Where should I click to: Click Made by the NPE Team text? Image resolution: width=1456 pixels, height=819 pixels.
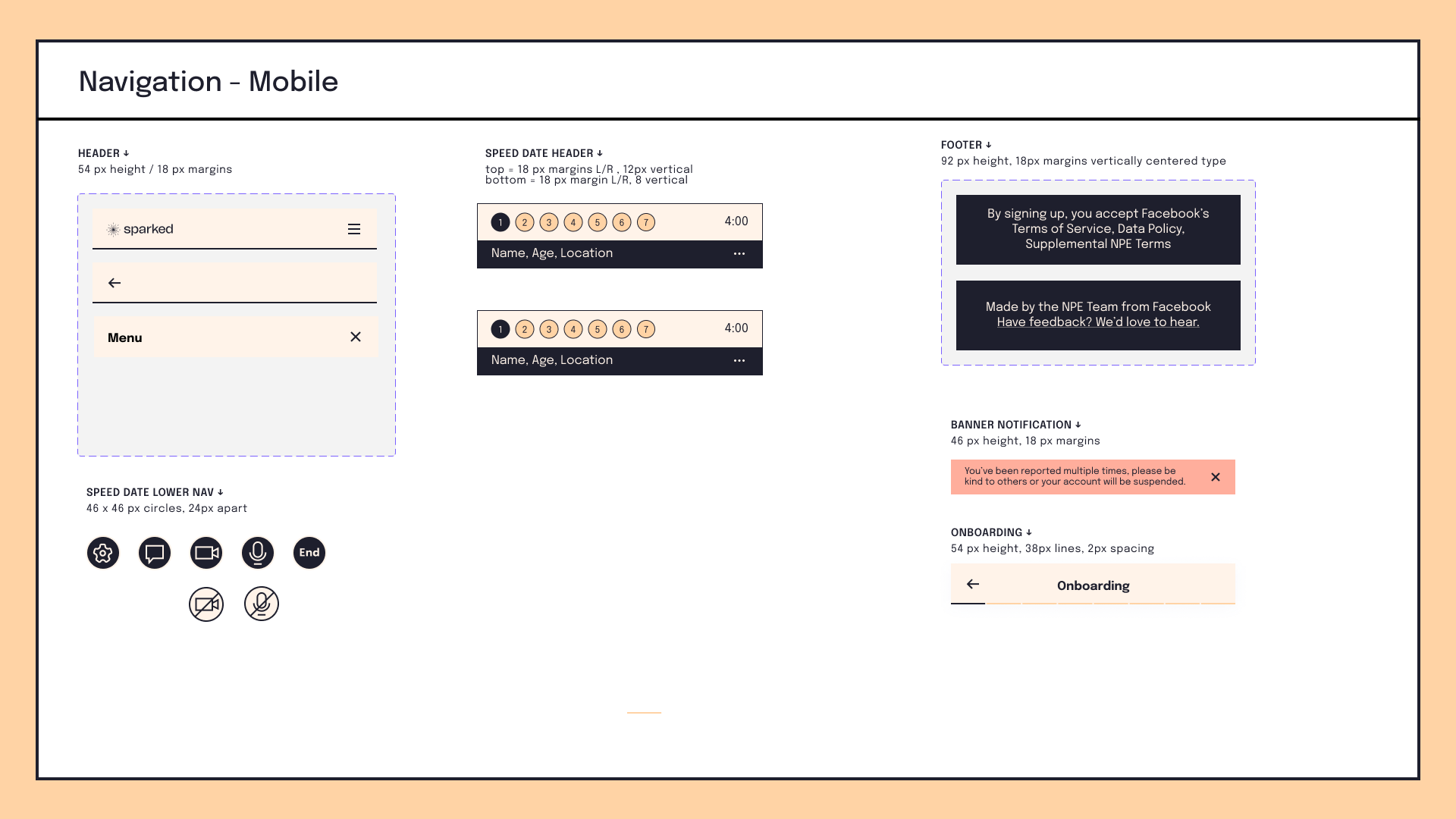[1098, 307]
